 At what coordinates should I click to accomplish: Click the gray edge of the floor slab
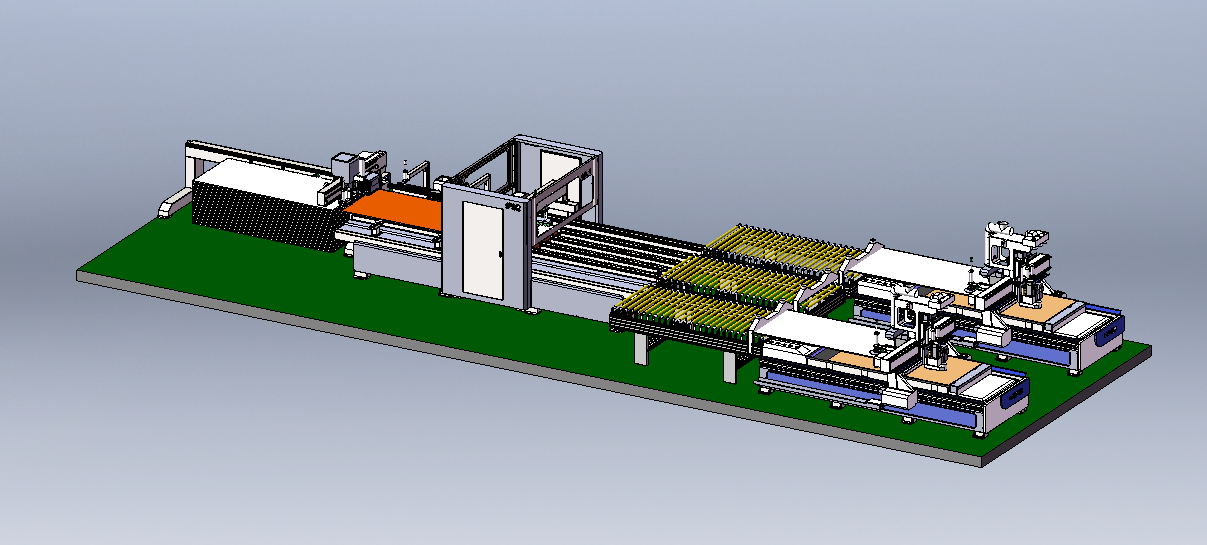tap(500, 362)
